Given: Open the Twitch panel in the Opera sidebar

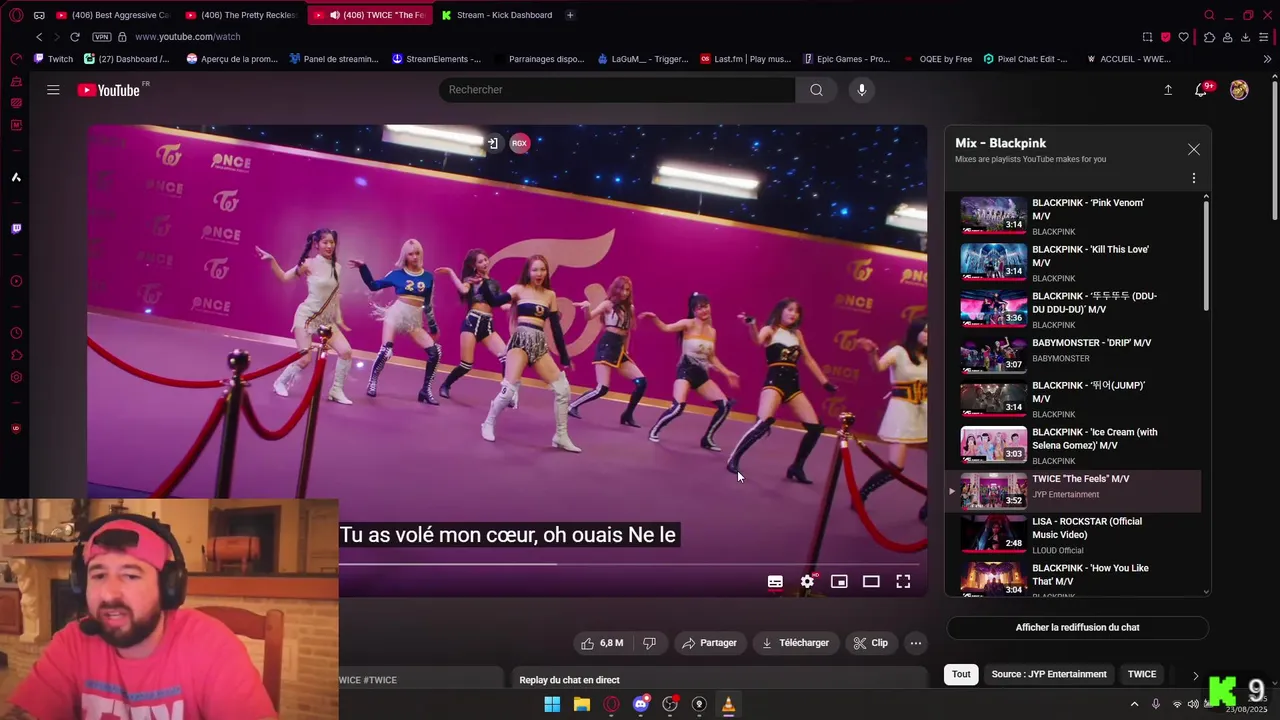Looking at the screenshot, I should coord(16,229).
